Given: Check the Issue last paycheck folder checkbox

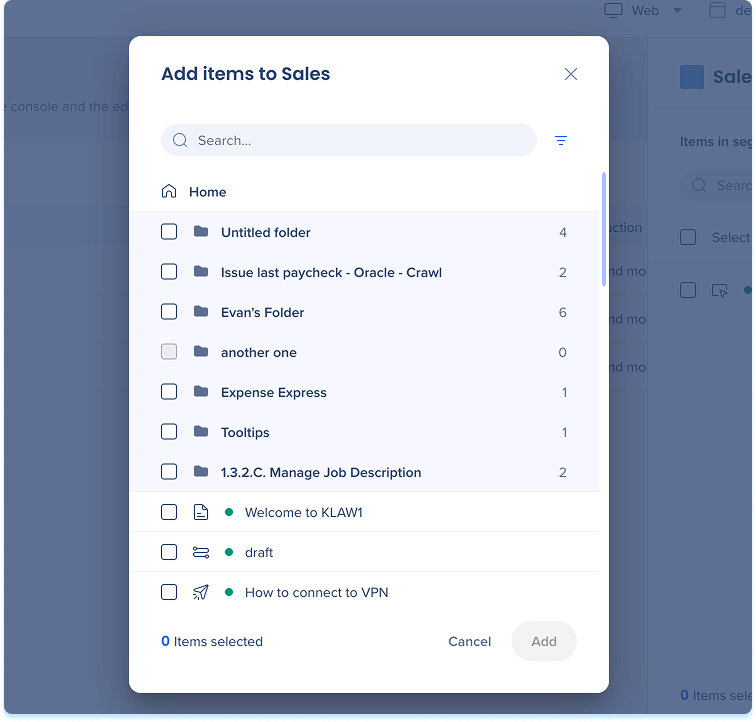Looking at the screenshot, I should click(x=169, y=272).
